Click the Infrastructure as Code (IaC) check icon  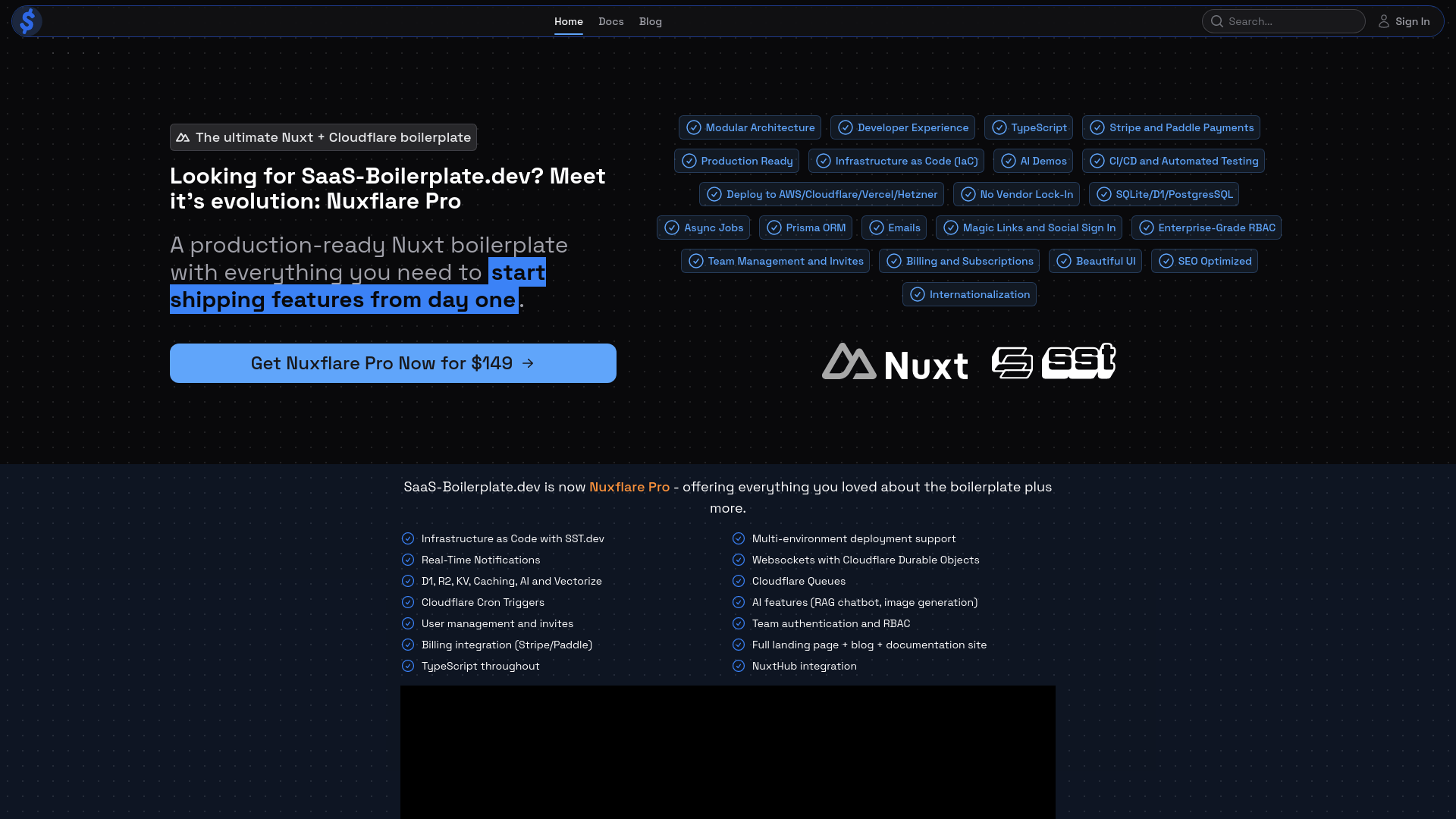coord(824,161)
